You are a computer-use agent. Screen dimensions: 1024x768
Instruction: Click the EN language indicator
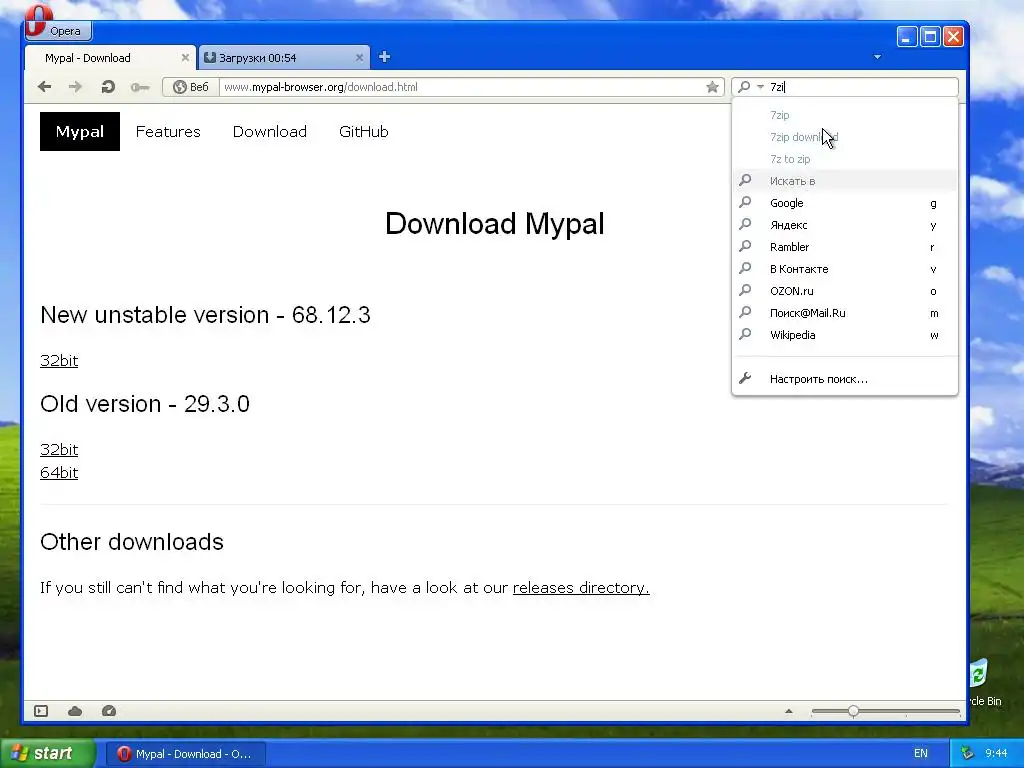click(921, 754)
